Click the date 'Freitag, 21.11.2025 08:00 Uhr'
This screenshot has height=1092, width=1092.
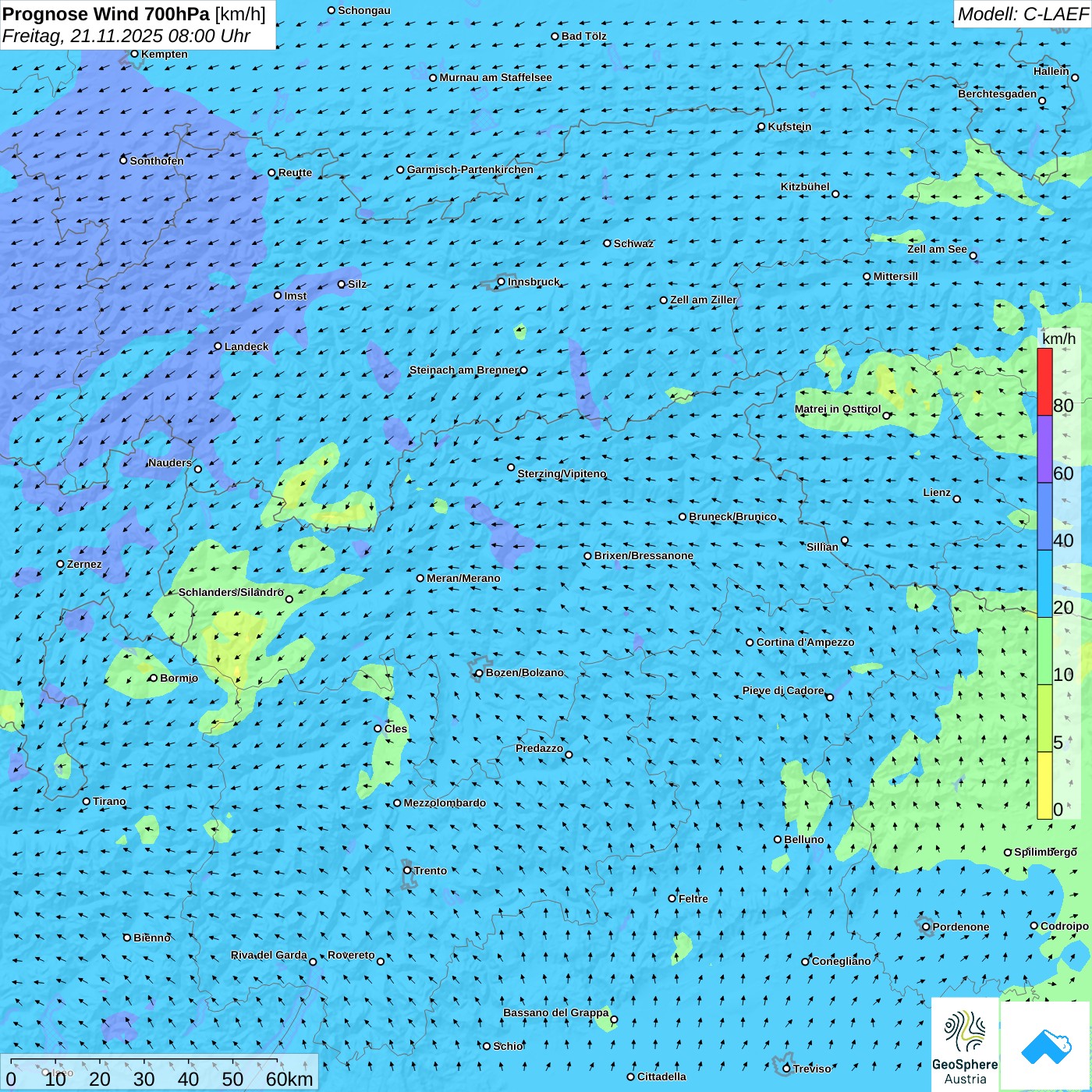pyautogui.click(x=126, y=36)
